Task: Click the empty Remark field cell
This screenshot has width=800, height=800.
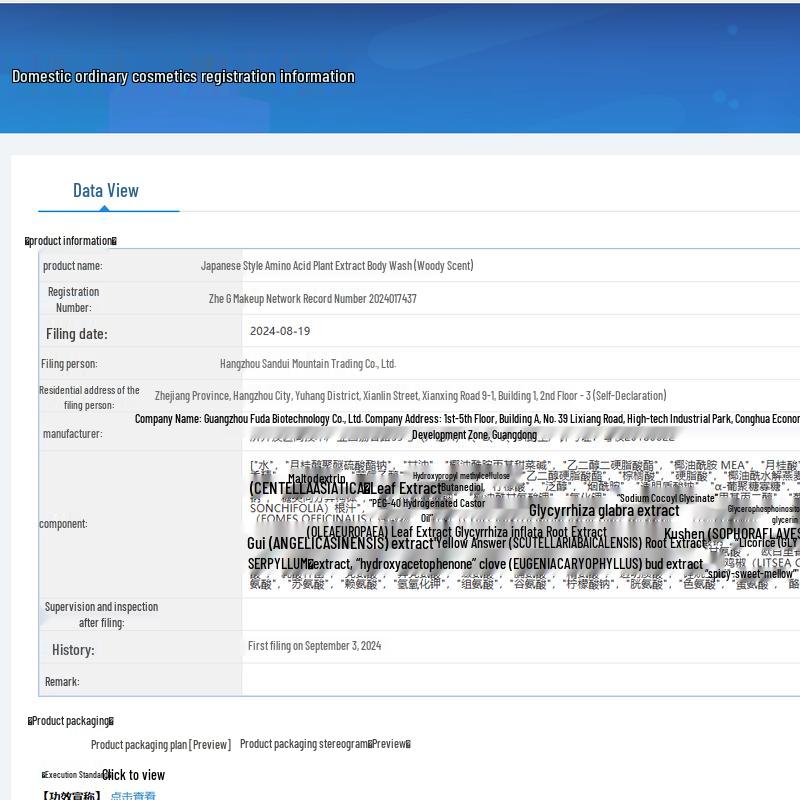Action: pos(520,681)
